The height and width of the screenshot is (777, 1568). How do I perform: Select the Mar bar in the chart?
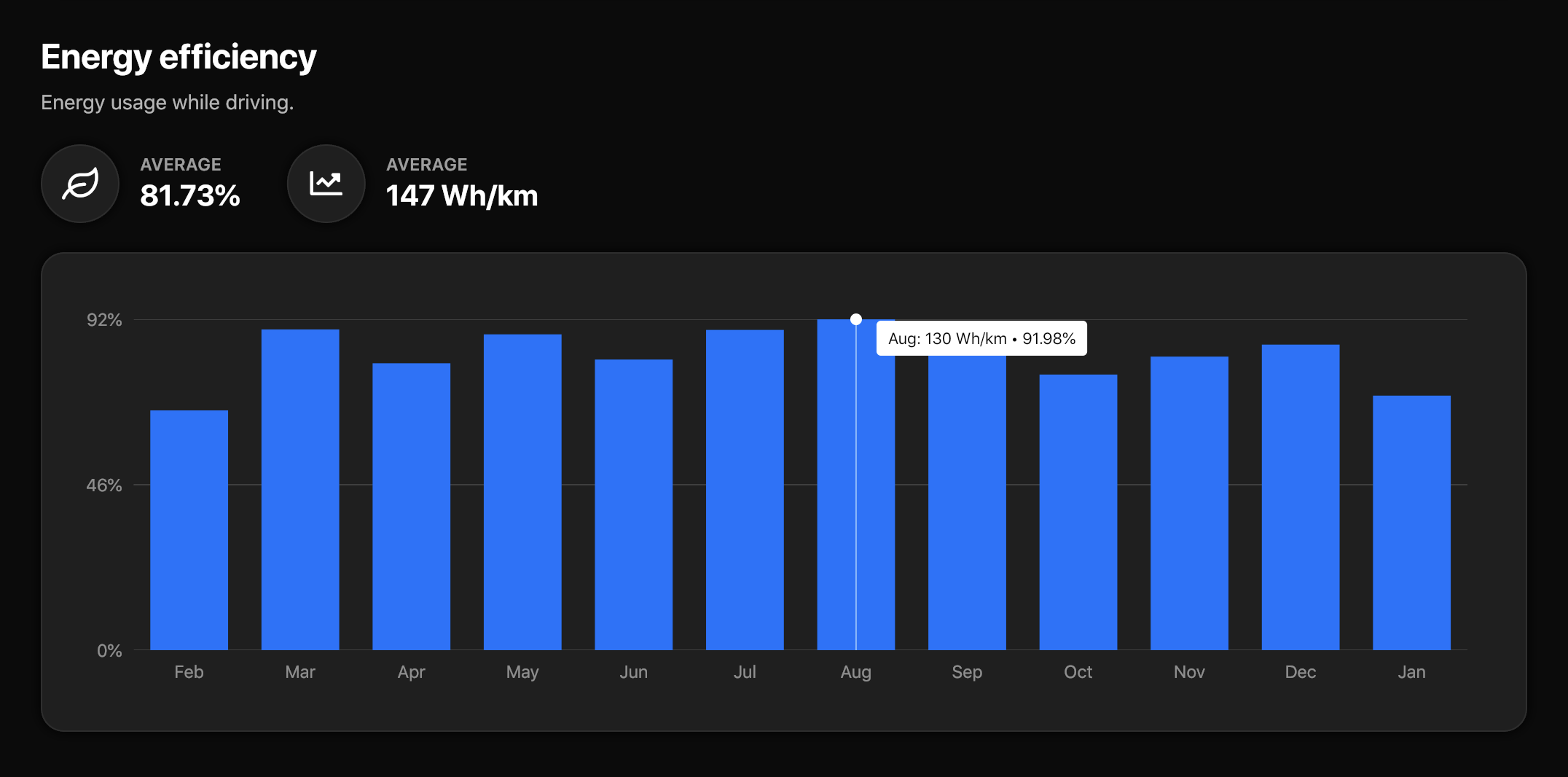(x=300, y=489)
